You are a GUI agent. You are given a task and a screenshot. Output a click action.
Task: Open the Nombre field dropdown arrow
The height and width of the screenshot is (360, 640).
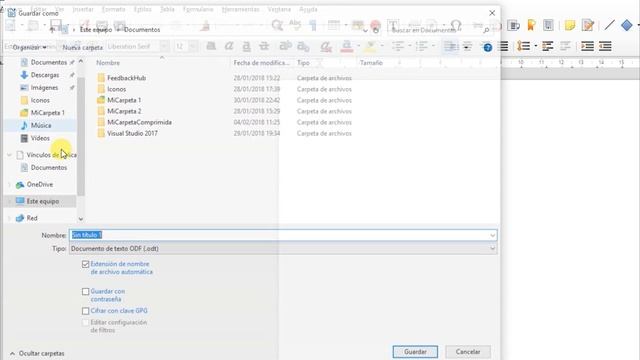pos(493,236)
